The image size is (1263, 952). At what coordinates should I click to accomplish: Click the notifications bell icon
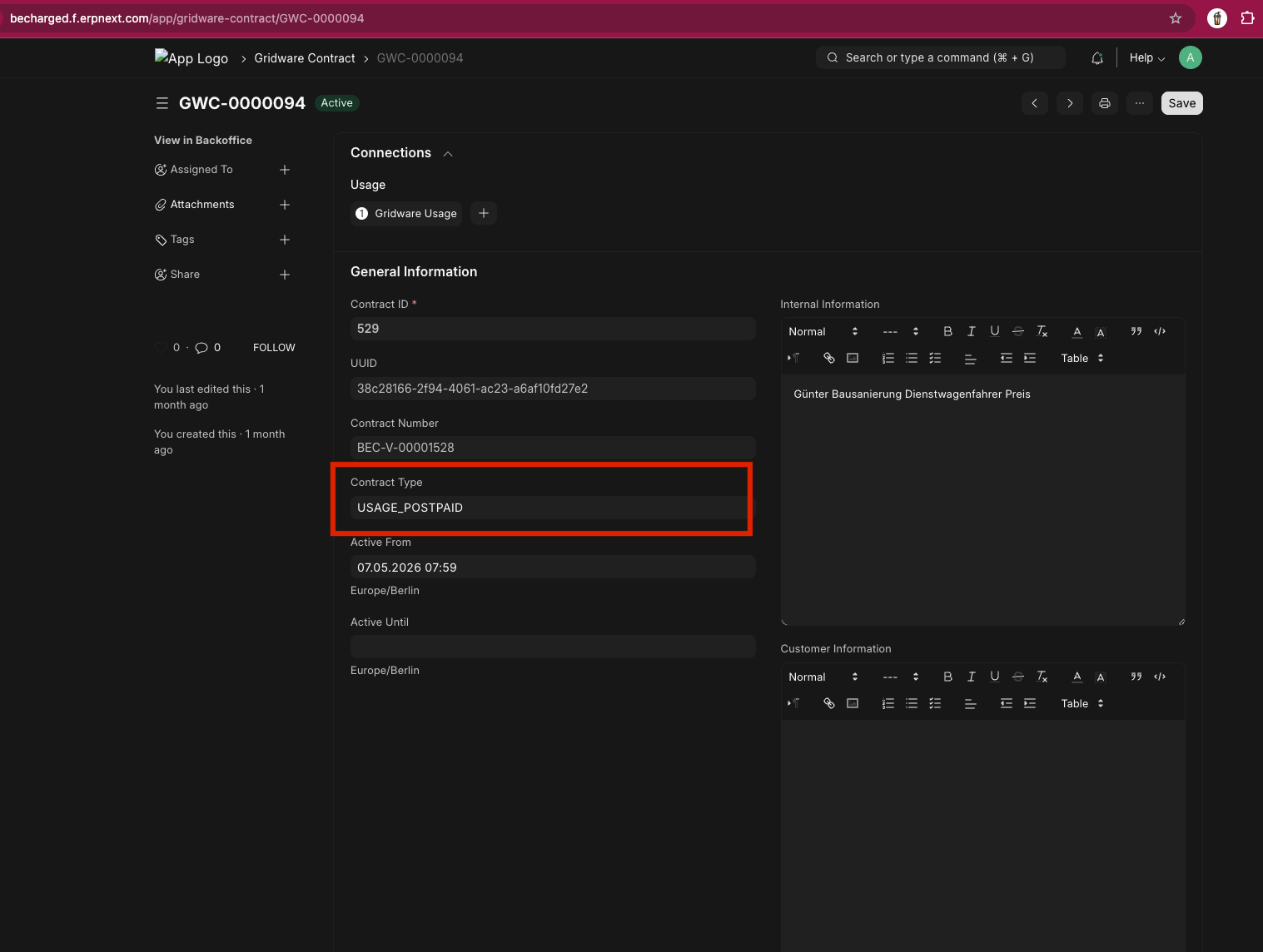tap(1097, 58)
